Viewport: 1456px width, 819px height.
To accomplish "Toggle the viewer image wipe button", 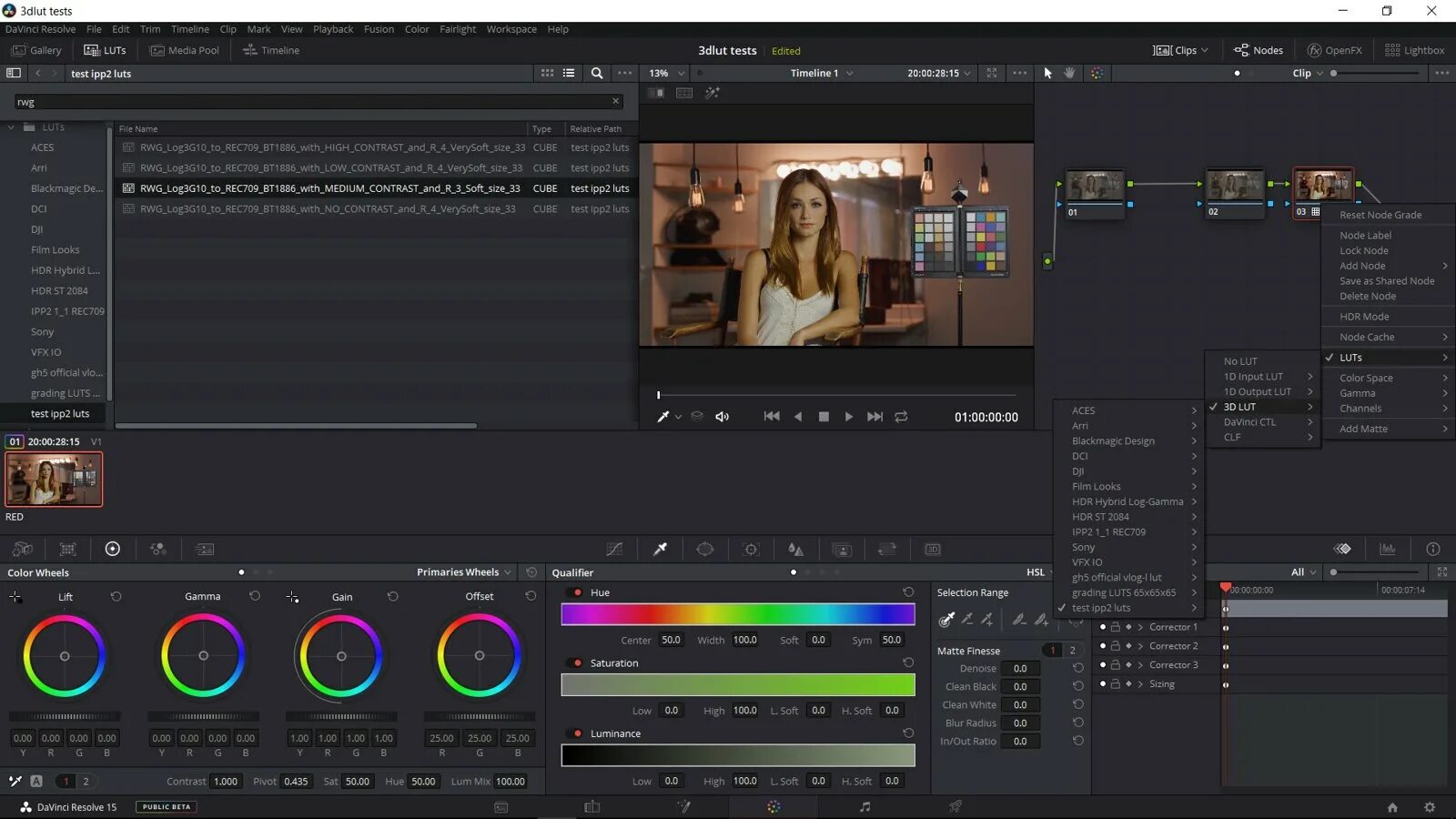I will [656, 93].
